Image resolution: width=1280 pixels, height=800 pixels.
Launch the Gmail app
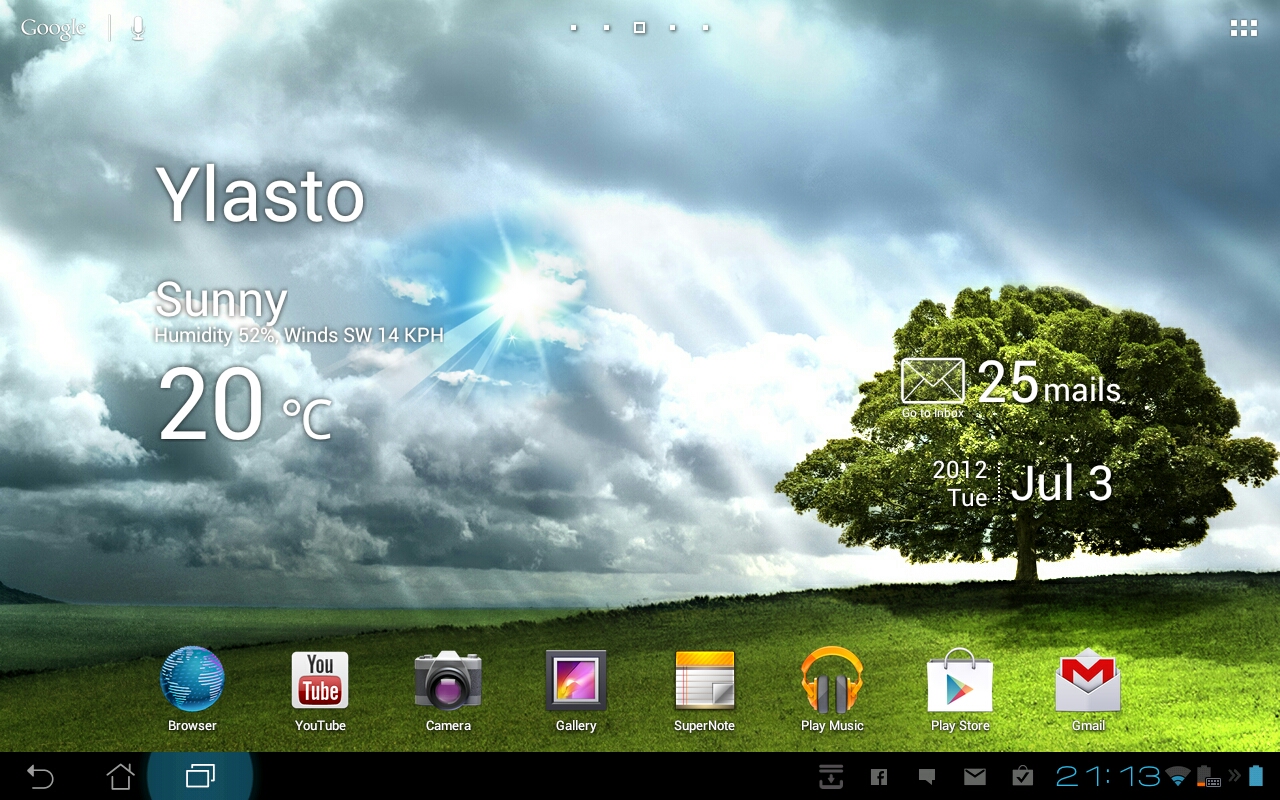coord(1088,689)
